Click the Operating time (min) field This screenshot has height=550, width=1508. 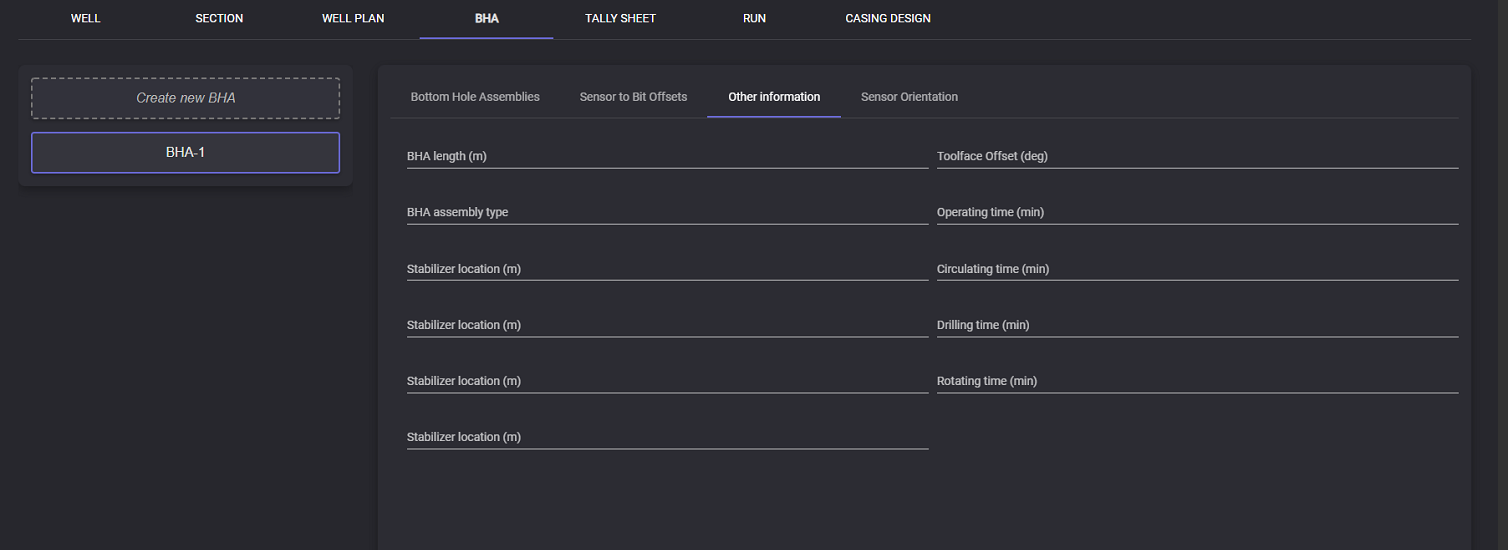tap(1197, 213)
